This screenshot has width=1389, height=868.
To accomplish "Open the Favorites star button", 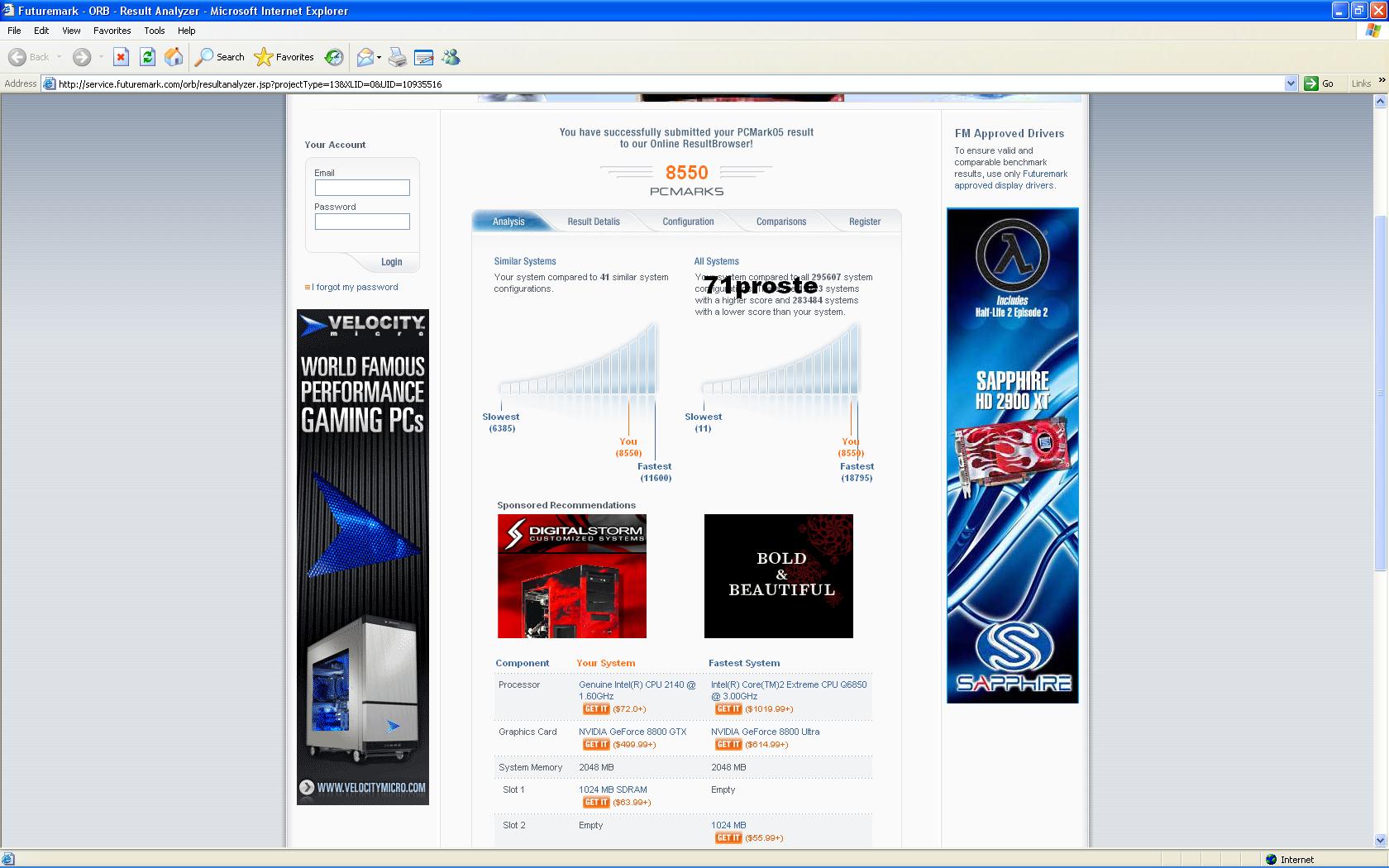I will (284, 57).
